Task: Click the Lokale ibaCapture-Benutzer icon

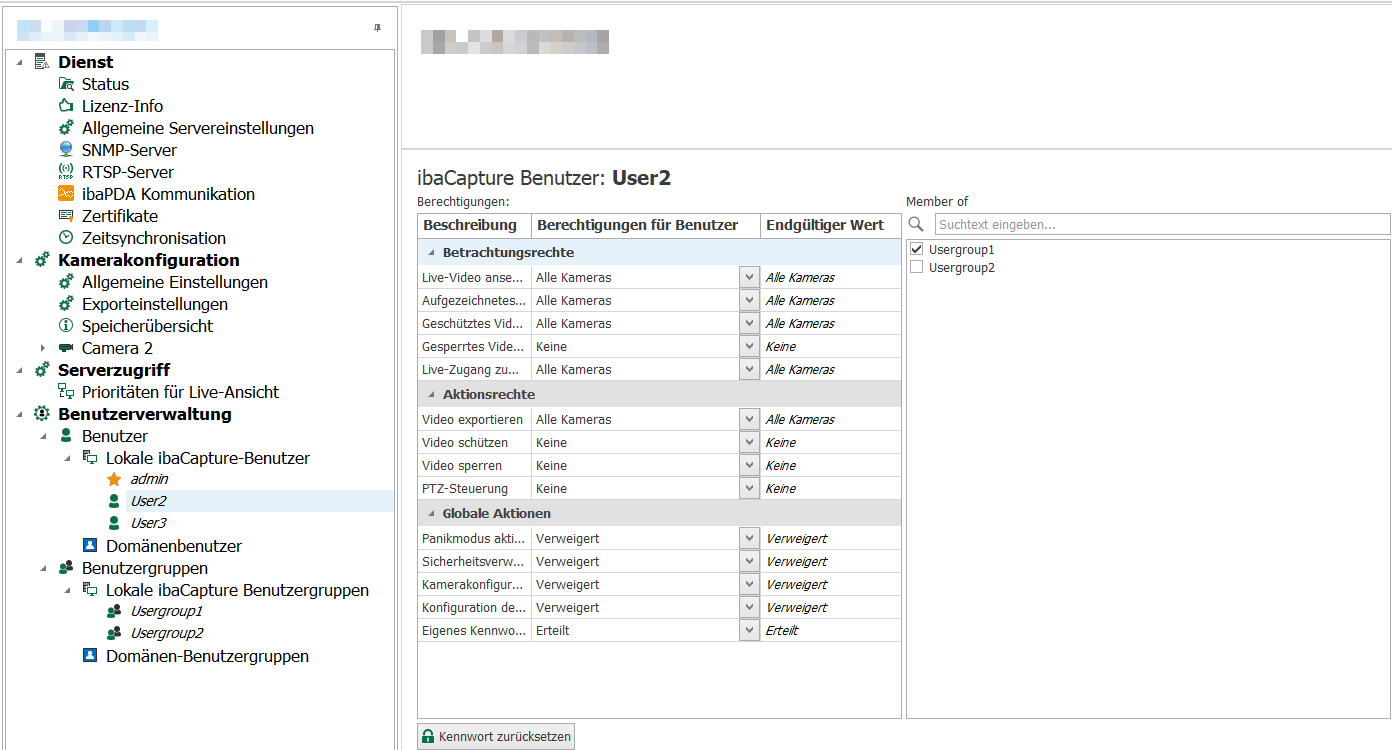Action: point(90,458)
